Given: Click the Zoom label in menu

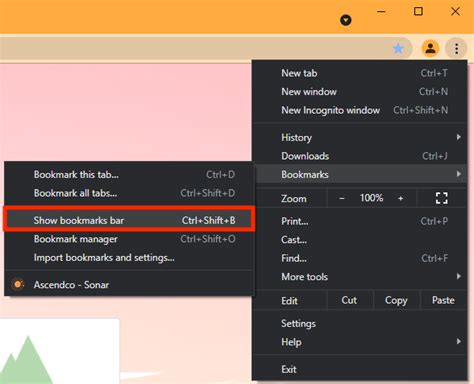Looking at the screenshot, I should (x=294, y=199).
